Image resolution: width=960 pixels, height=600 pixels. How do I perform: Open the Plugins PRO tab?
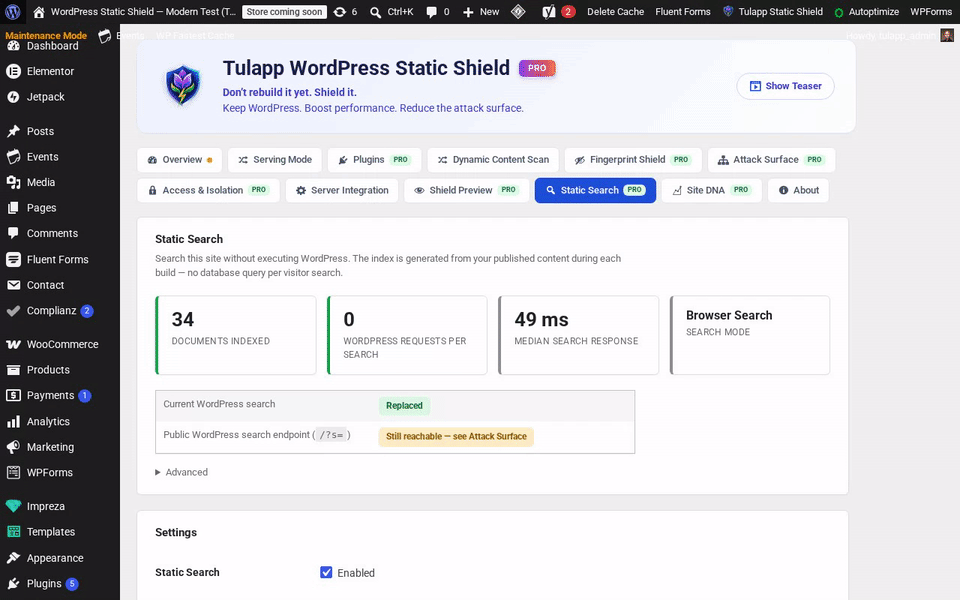coord(374,160)
